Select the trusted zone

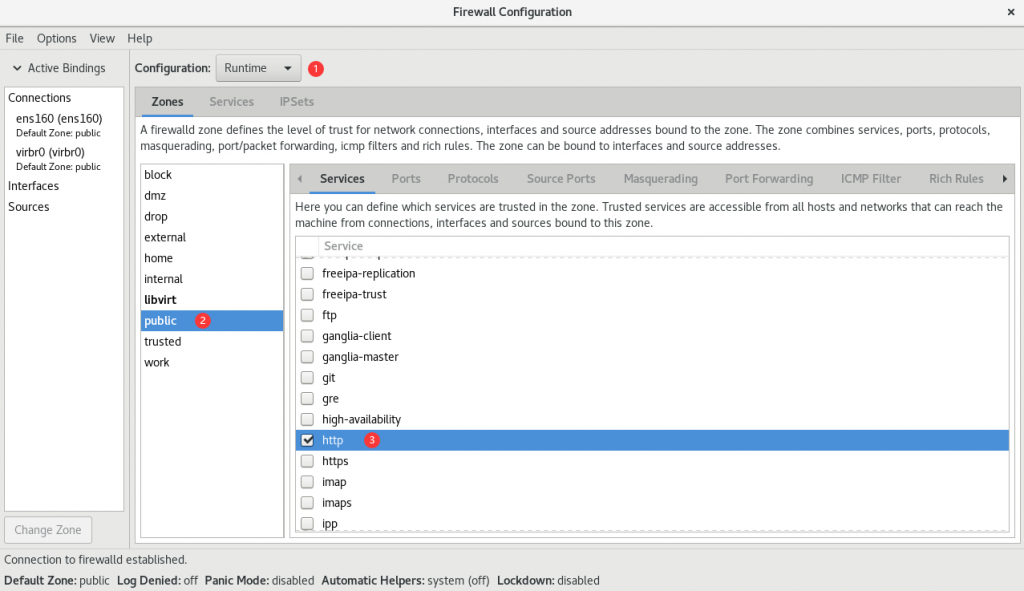tap(163, 341)
